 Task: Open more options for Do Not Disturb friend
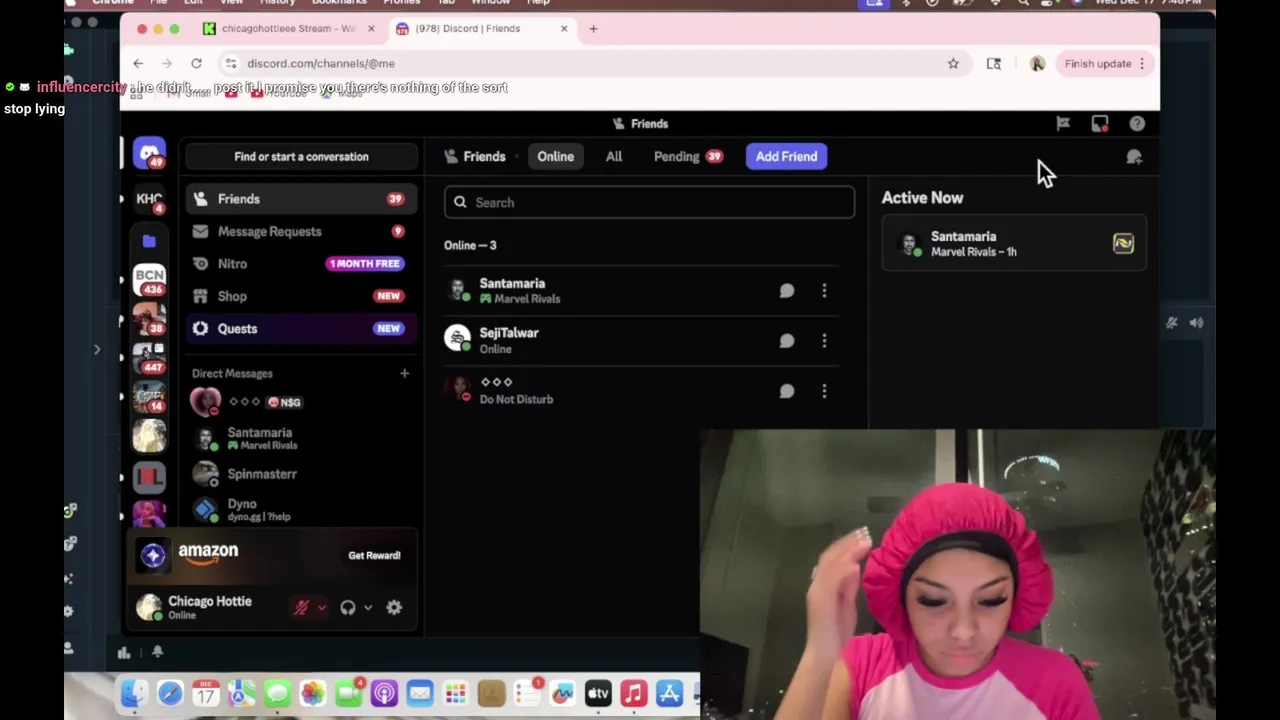[x=824, y=391]
